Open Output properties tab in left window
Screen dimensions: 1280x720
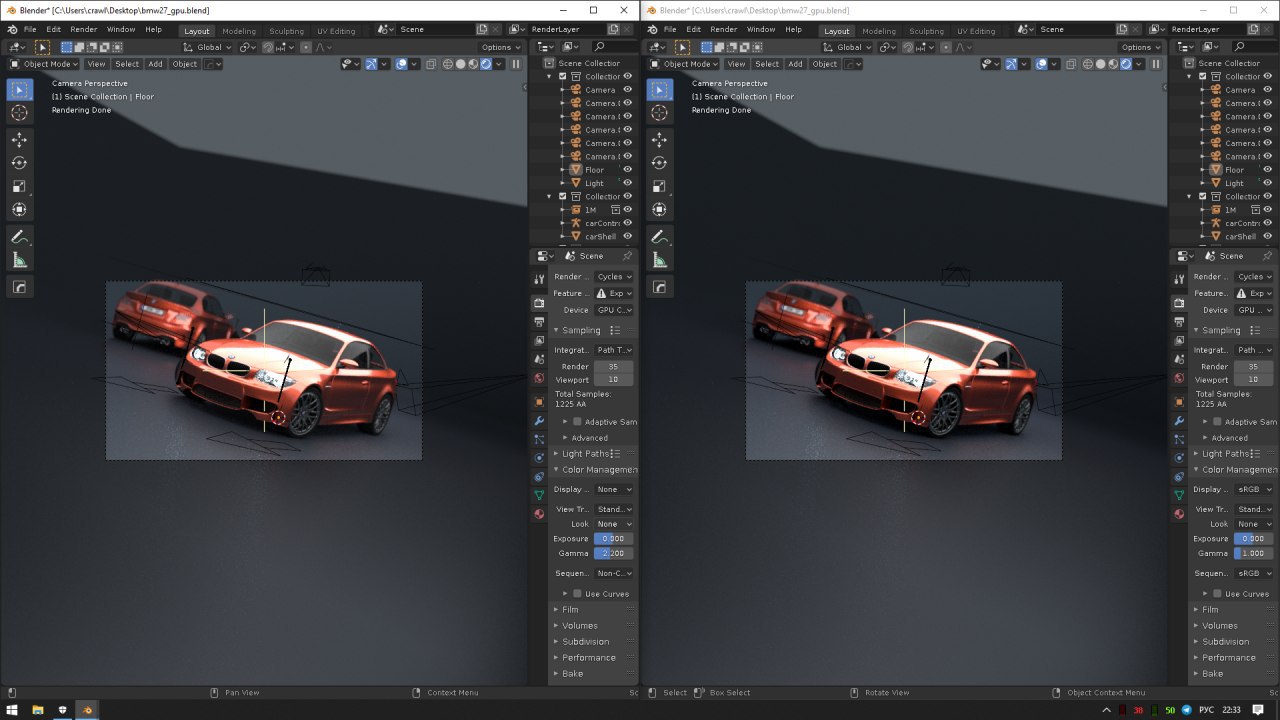[539, 321]
